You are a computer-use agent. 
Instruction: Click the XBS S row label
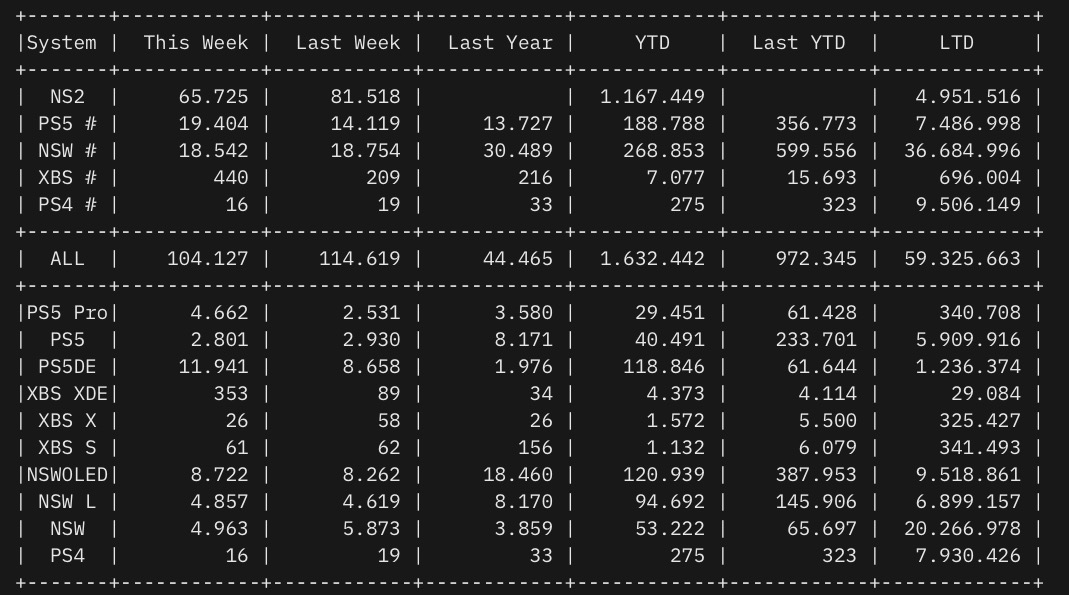[x=67, y=448]
